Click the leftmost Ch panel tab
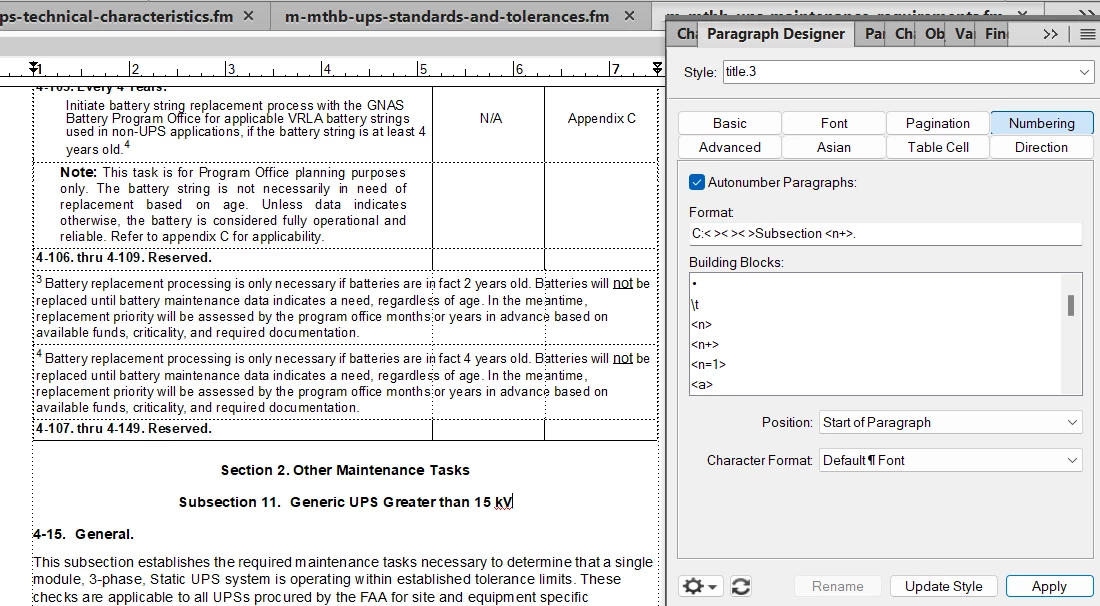This screenshot has height=606, width=1100. (686, 34)
